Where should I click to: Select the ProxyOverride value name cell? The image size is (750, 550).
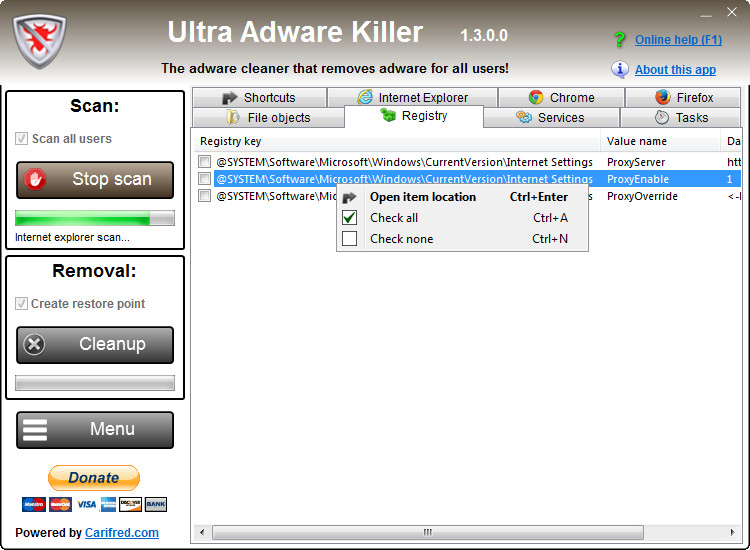tap(642, 197)
